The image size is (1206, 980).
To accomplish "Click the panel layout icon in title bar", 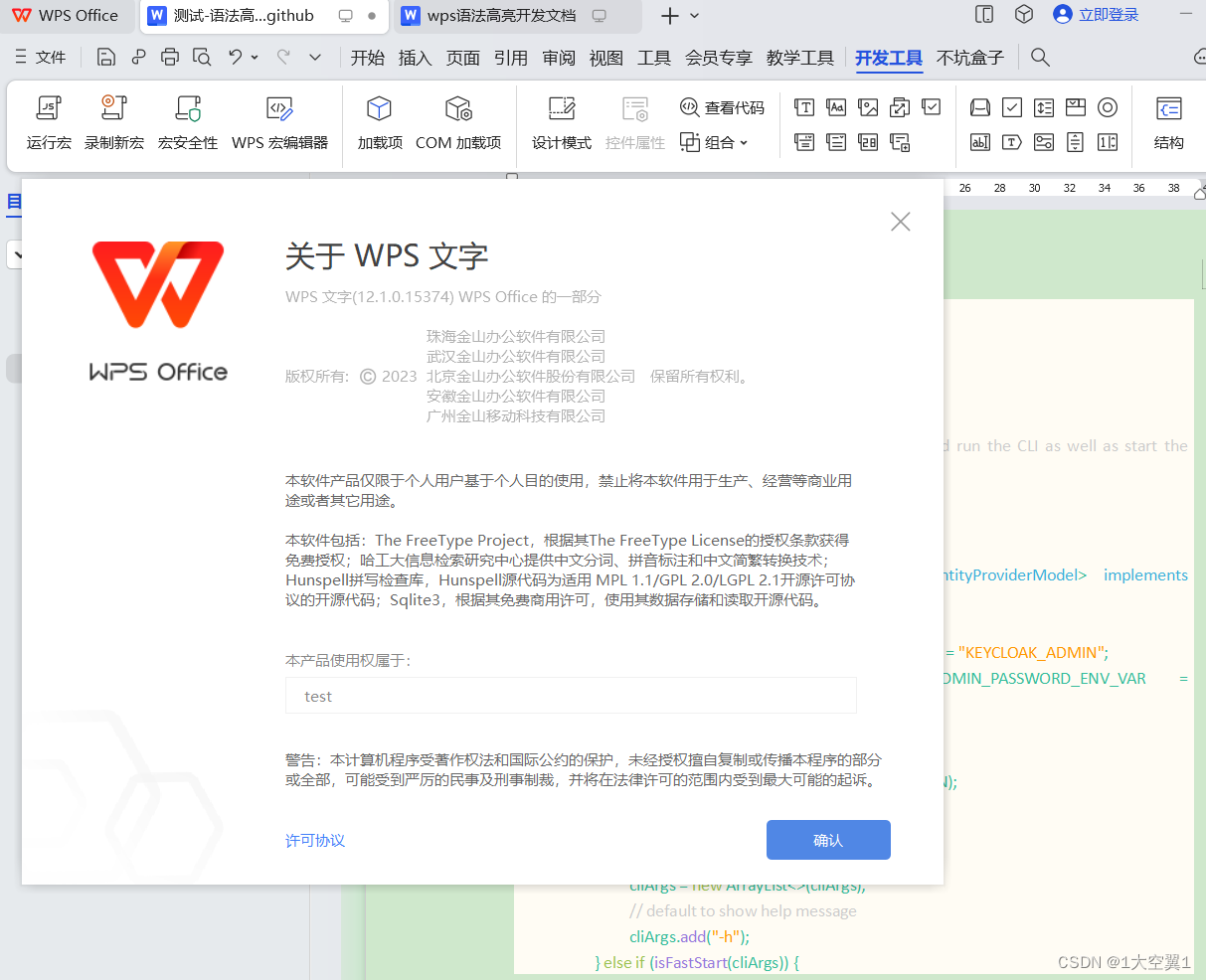I will click(984, 14).
